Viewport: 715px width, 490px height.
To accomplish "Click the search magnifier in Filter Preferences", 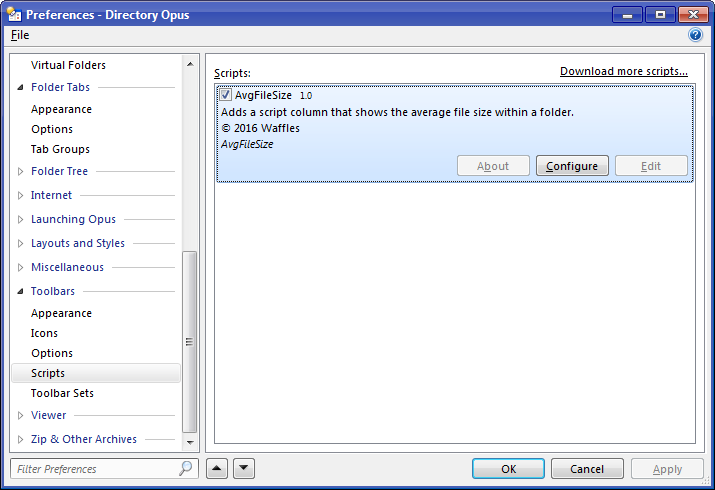I will [x=186, y=468].
